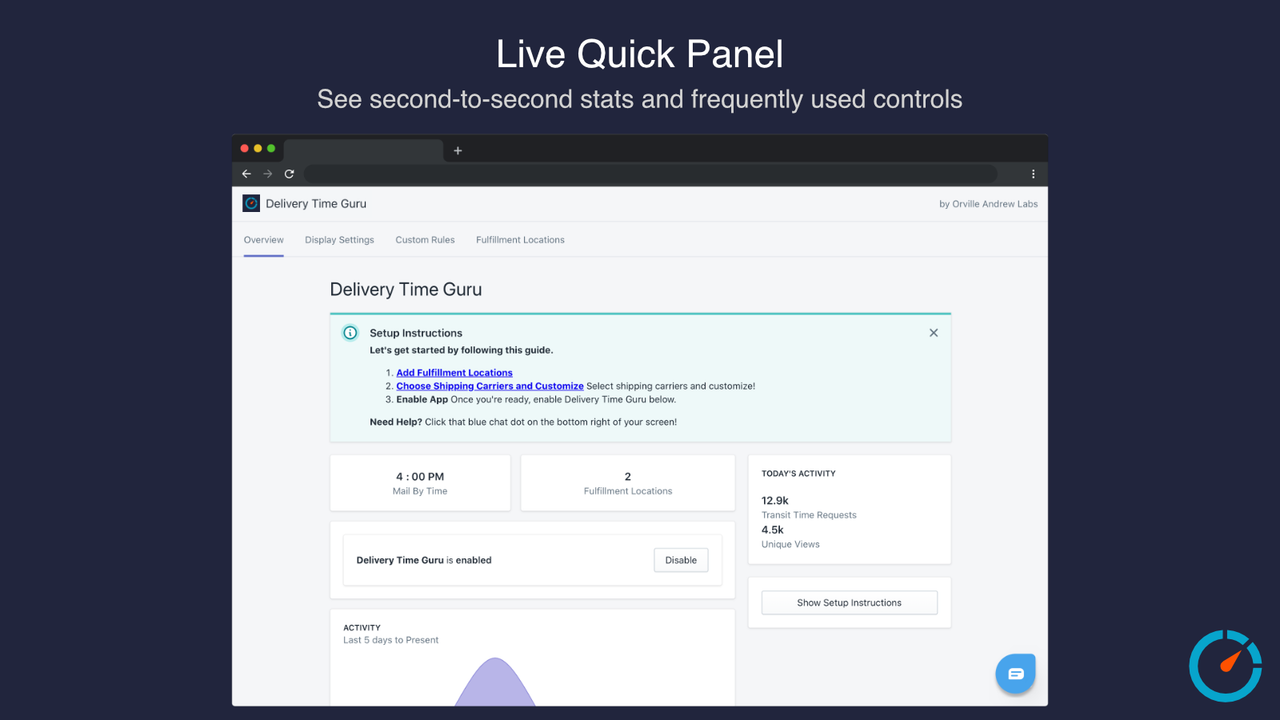
Task: View the Fulfillment Locations tab
Action: point(519,240)
